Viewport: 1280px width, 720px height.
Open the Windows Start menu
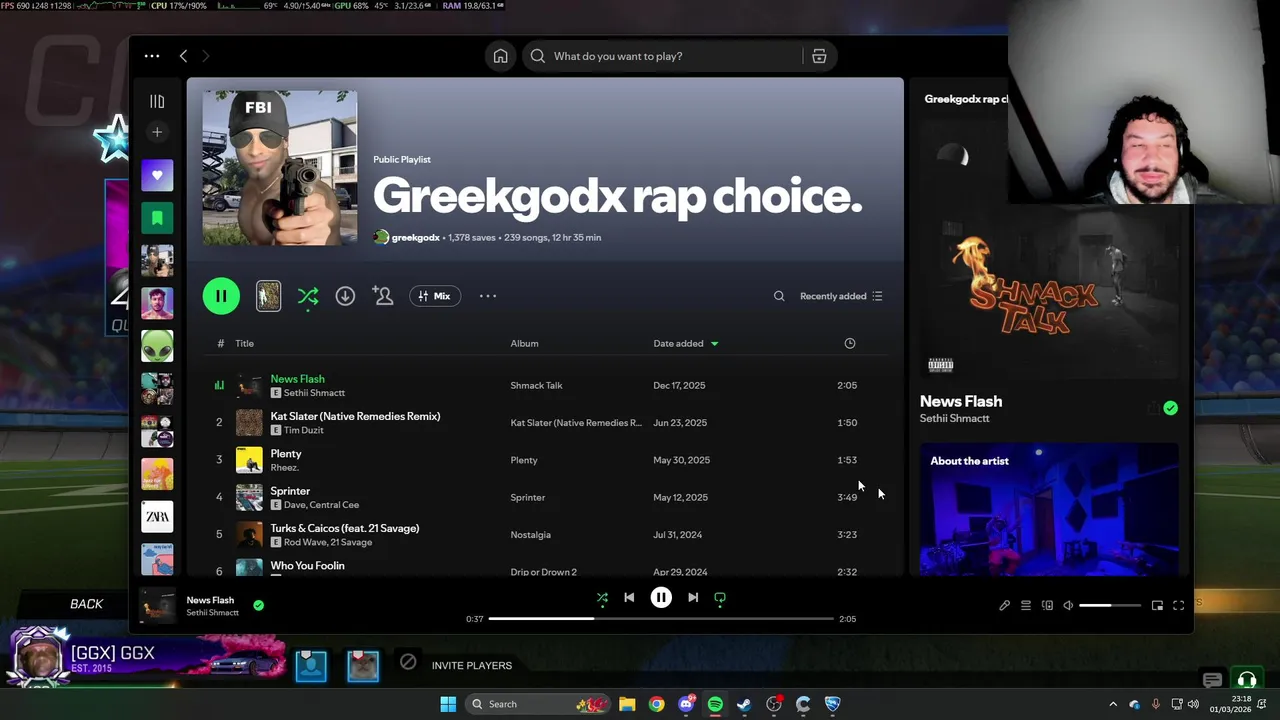(448, 704)
